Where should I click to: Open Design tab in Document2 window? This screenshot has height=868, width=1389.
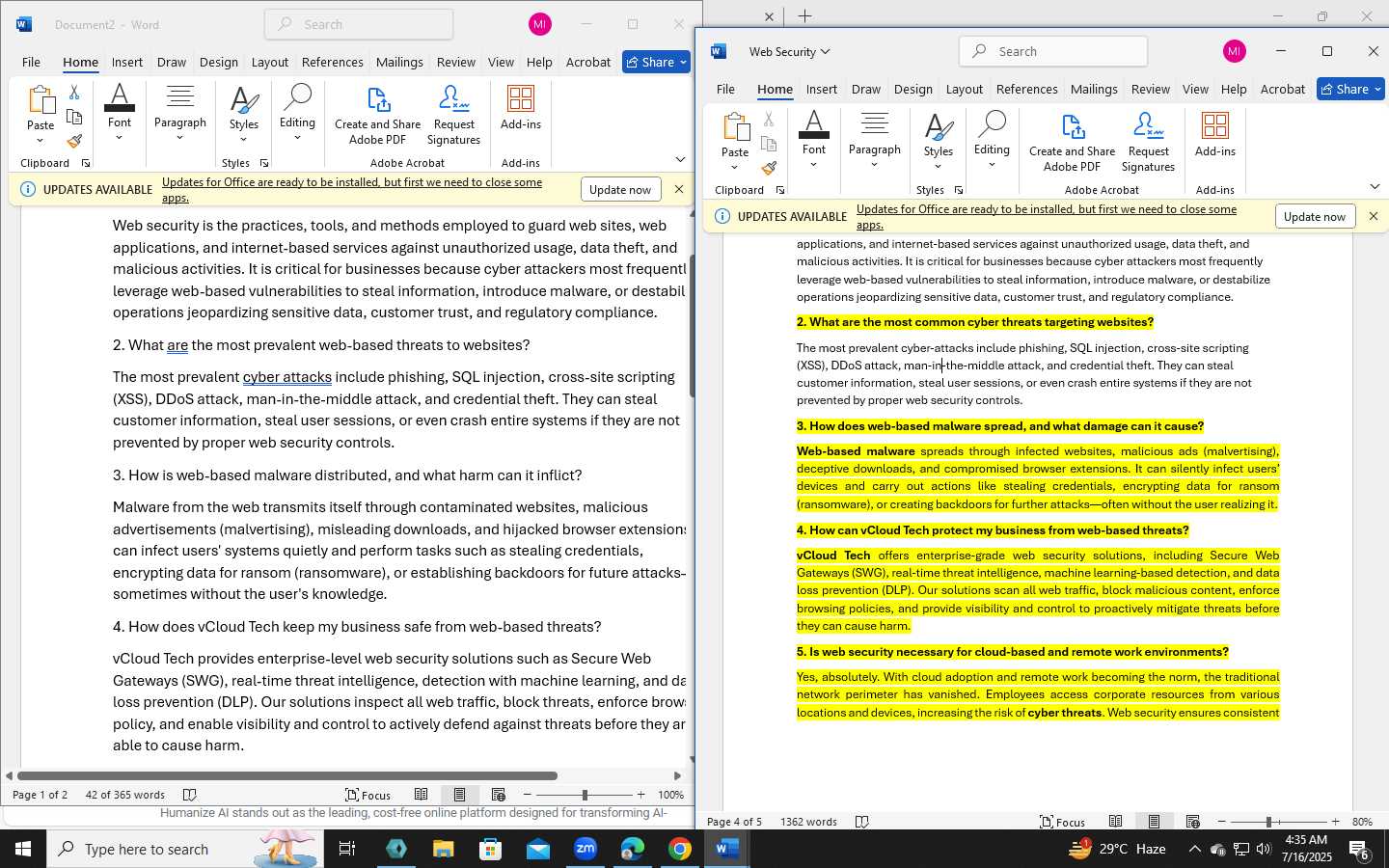[219, 62]
